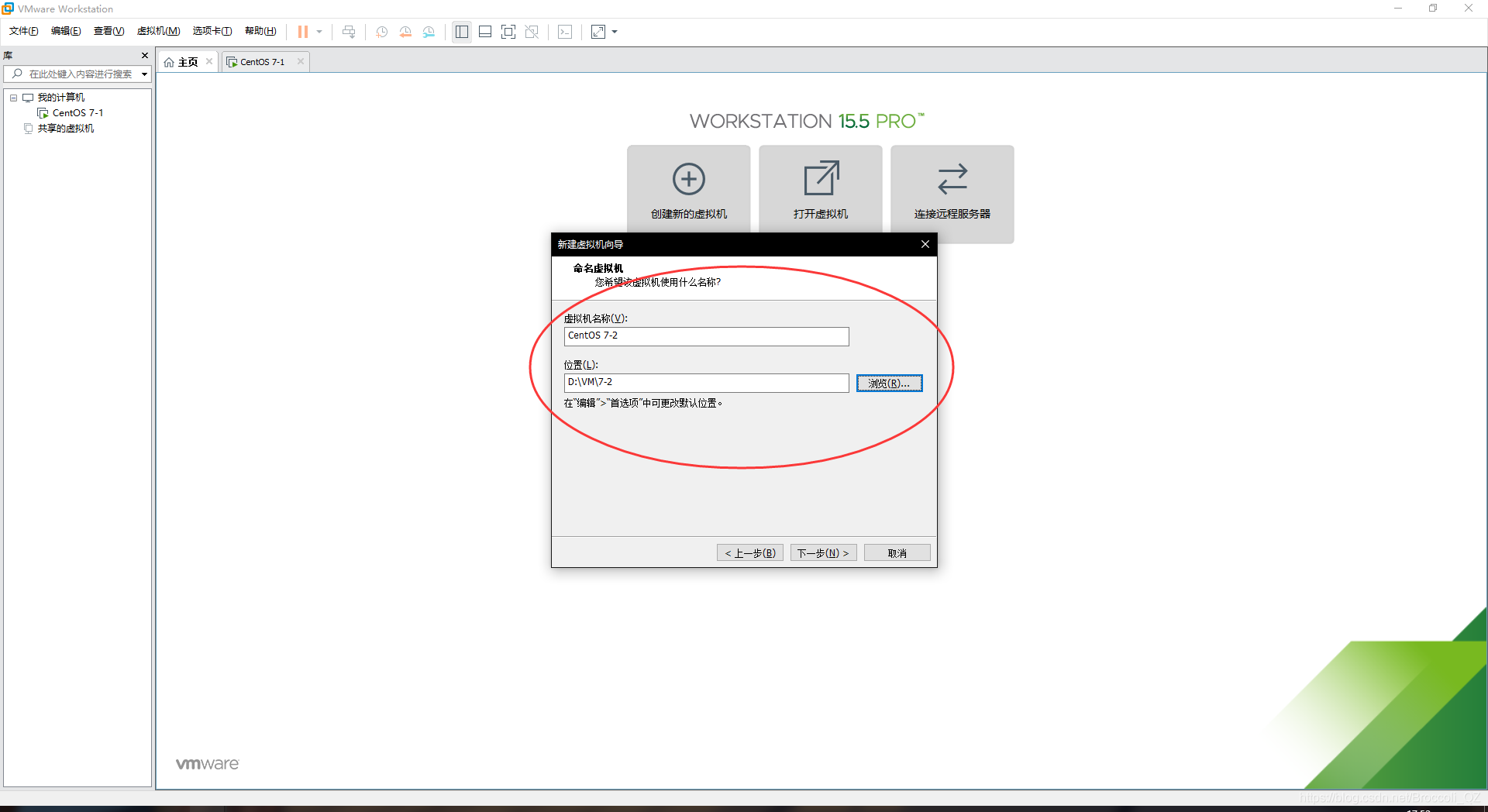Open the library search dropdown arrow
Viewport: 1488px width, 812px height.
(x=144, y=74)
